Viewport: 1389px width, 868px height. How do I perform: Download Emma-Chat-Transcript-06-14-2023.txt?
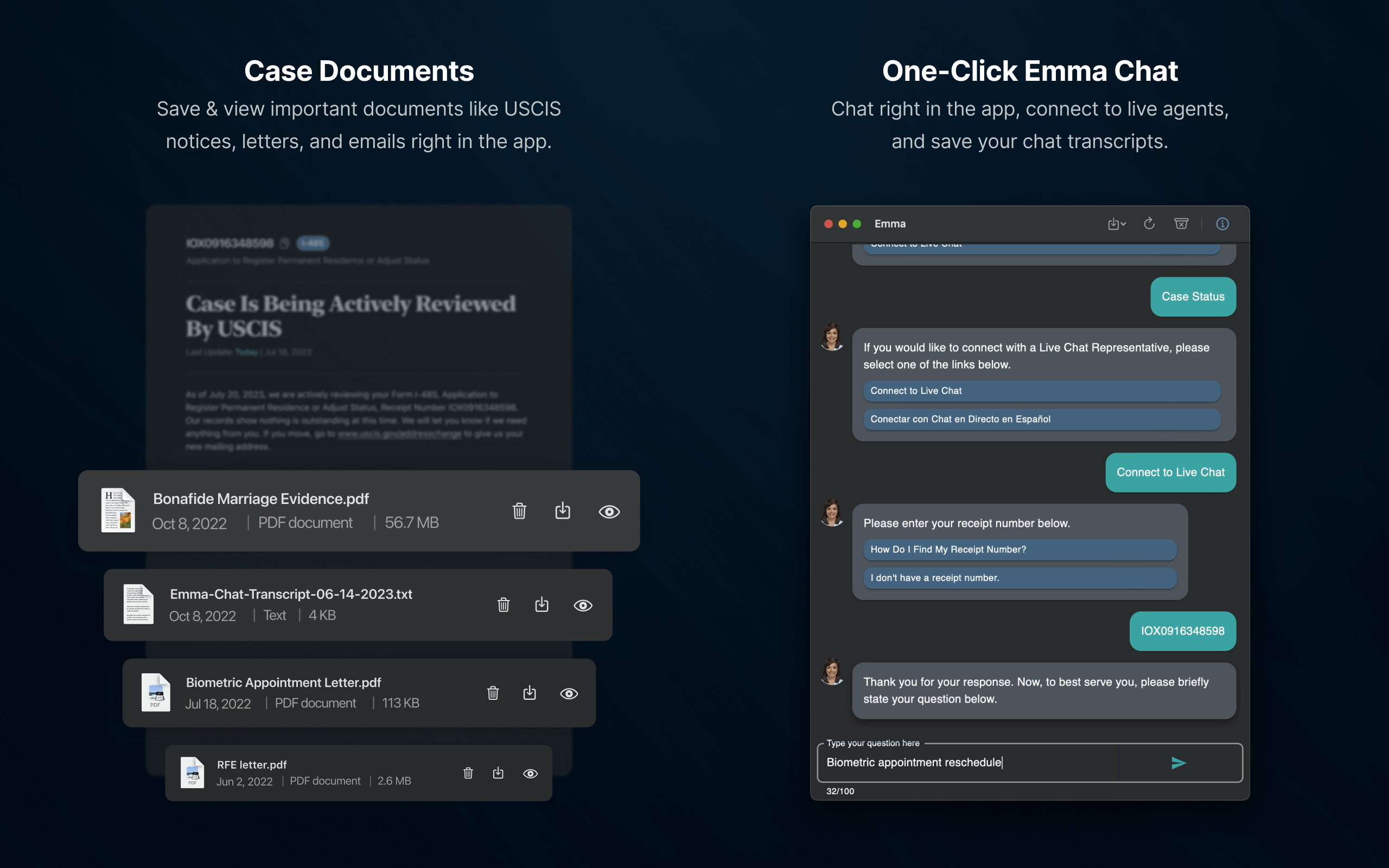(x=542, y=604)
